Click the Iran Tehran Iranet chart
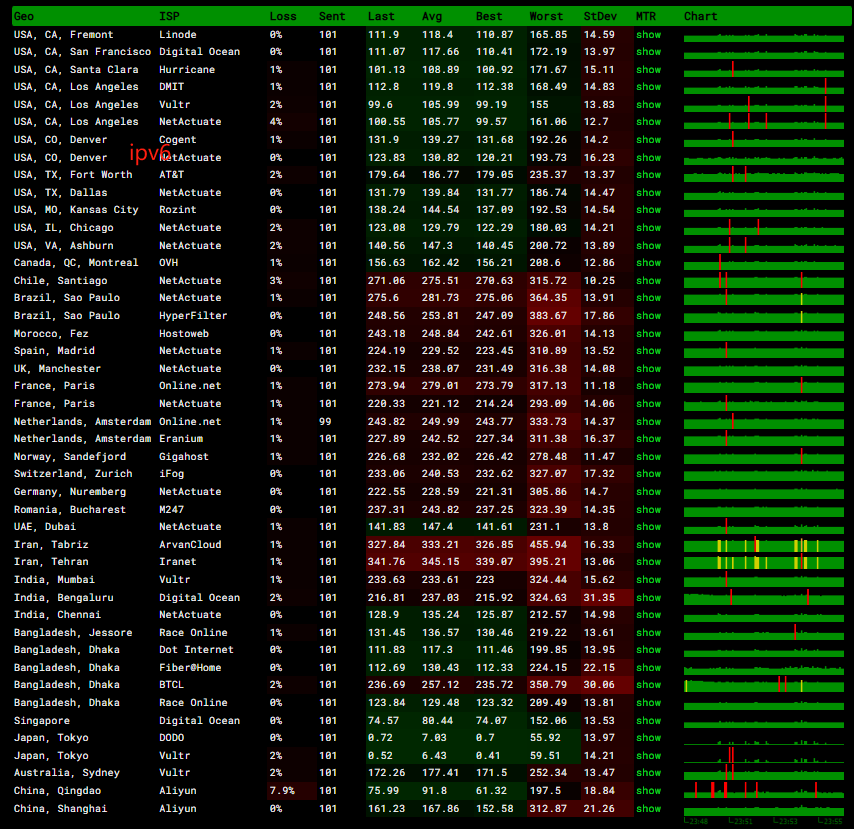 [764, 562]
